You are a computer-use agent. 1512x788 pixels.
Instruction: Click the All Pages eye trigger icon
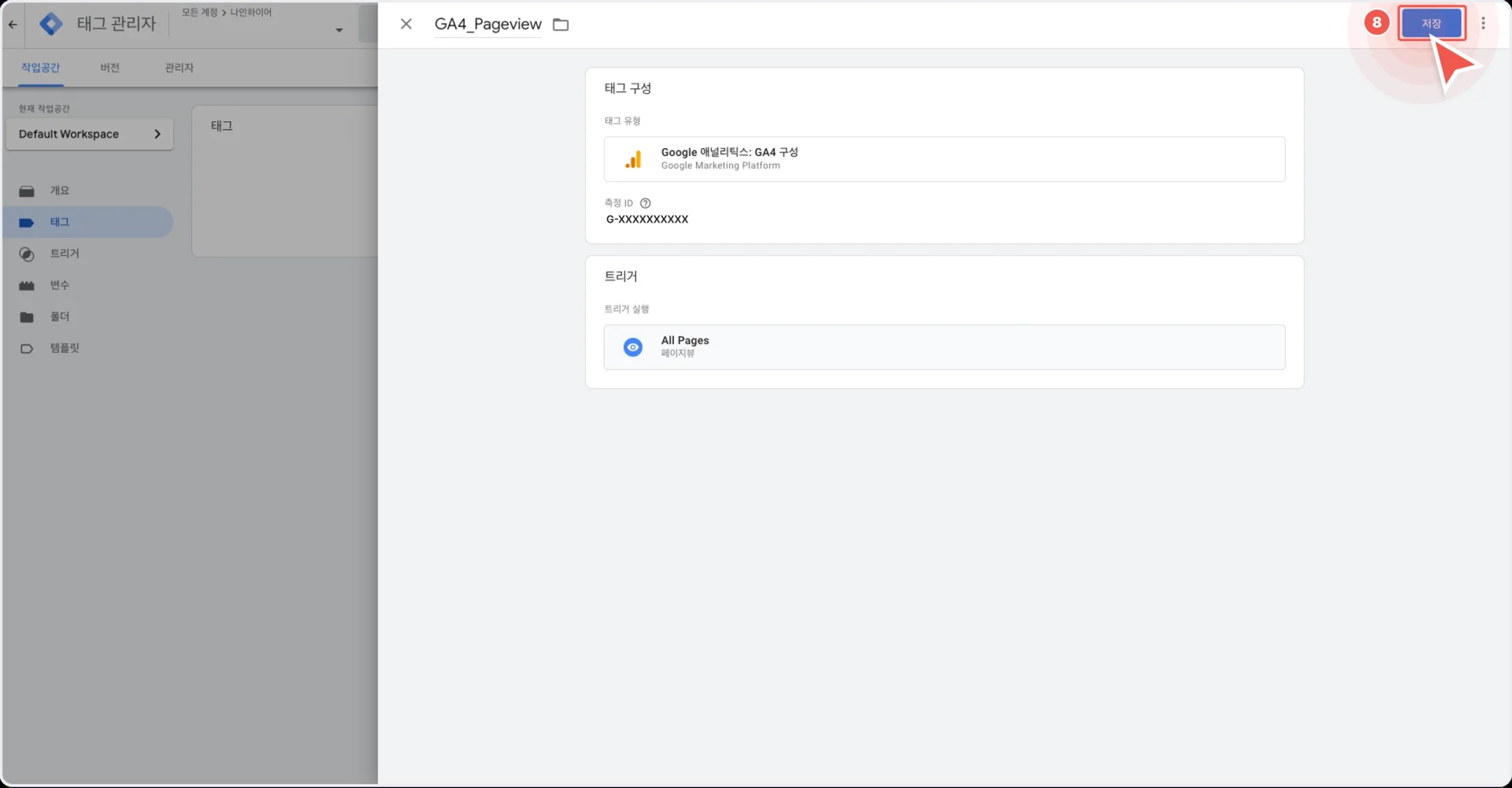pos(633,347)
